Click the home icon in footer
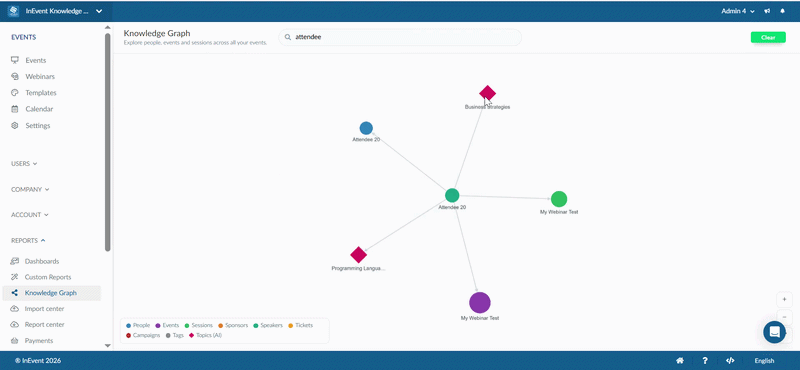800x370 pixels. (680, 361)
